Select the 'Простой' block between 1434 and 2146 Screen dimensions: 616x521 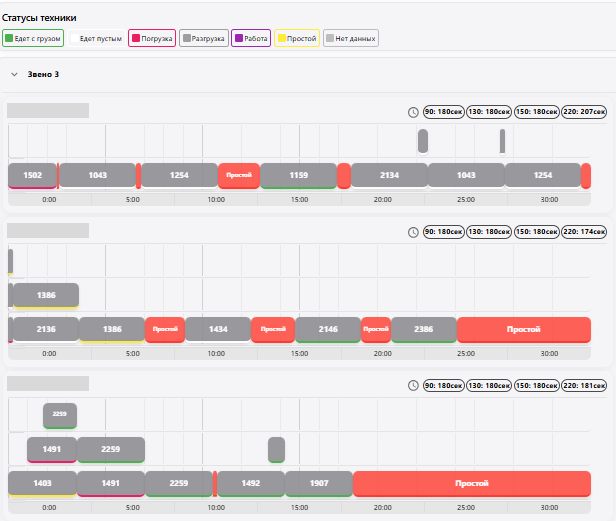pos(273,329)
